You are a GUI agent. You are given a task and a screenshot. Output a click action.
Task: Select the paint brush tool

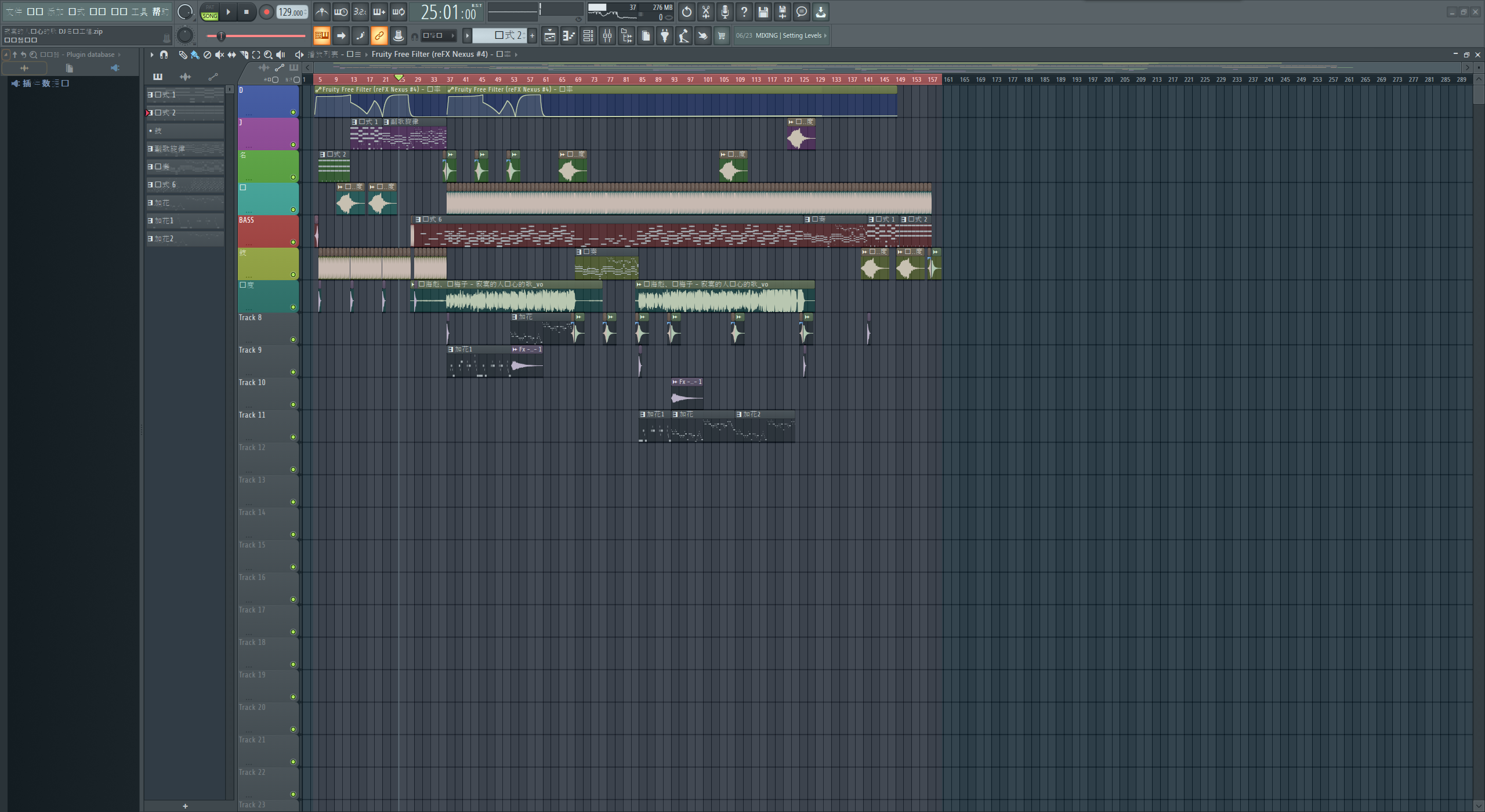click(195, 55)
